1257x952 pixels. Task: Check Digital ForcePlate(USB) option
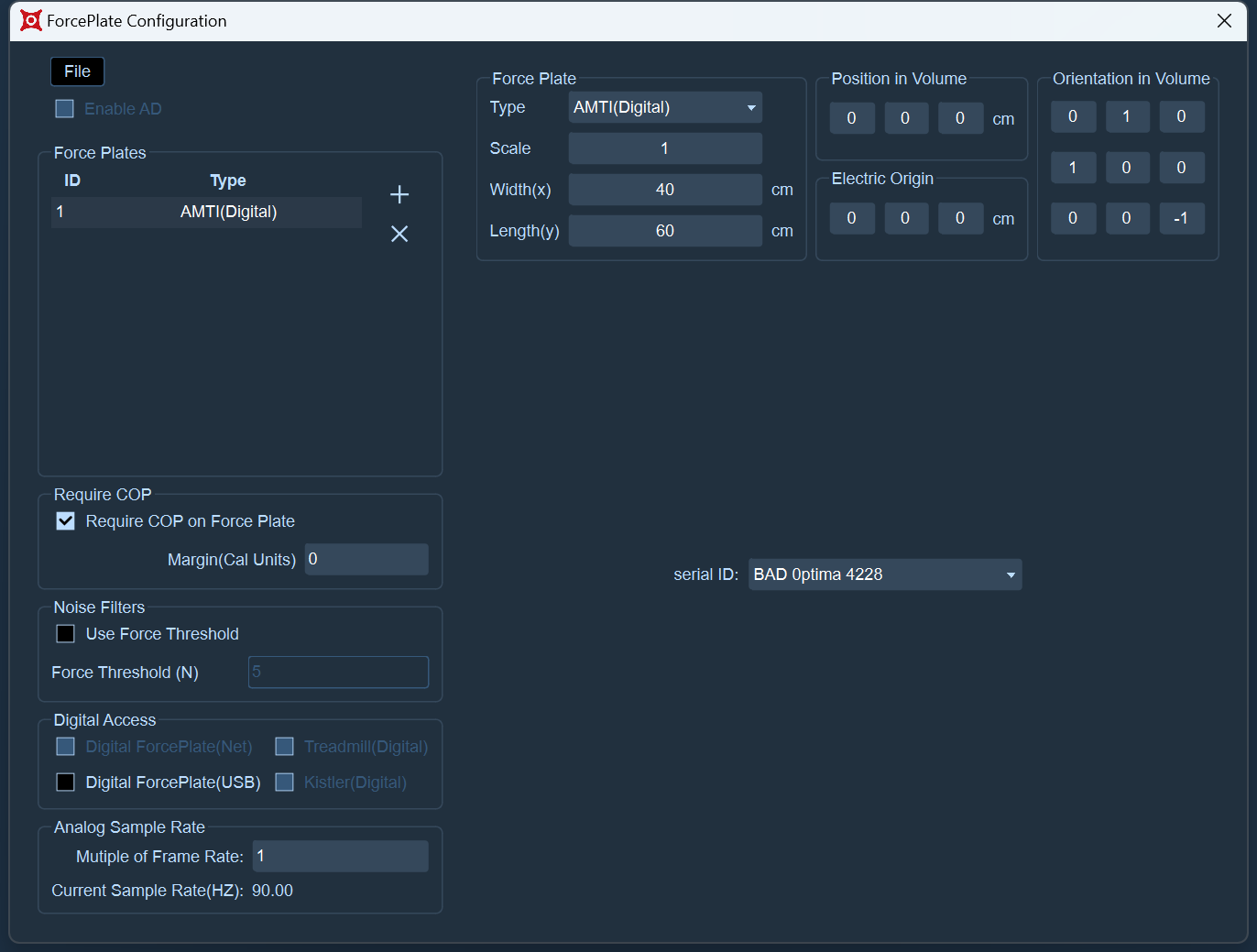click(66, 782)
